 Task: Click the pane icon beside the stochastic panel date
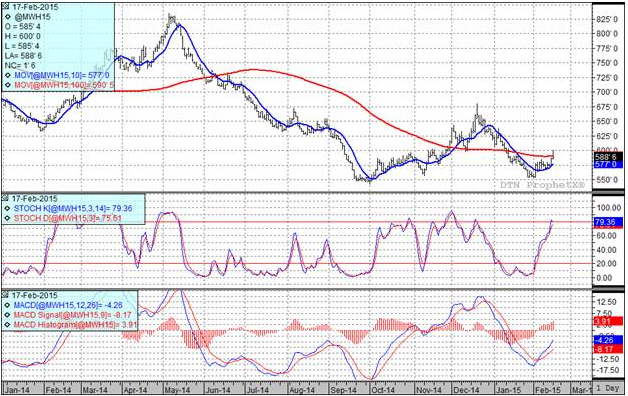(6, 198)
